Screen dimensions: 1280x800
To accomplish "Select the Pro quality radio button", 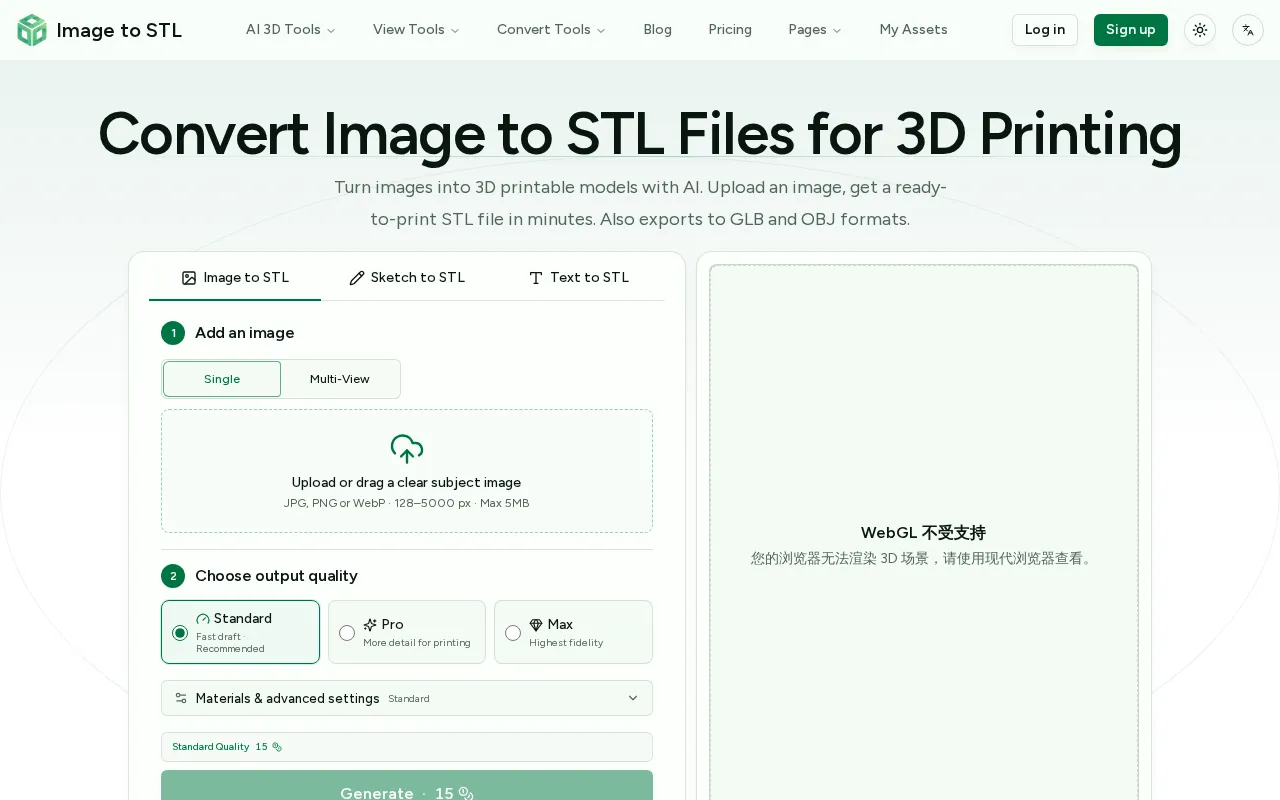I will coord(347,633).
